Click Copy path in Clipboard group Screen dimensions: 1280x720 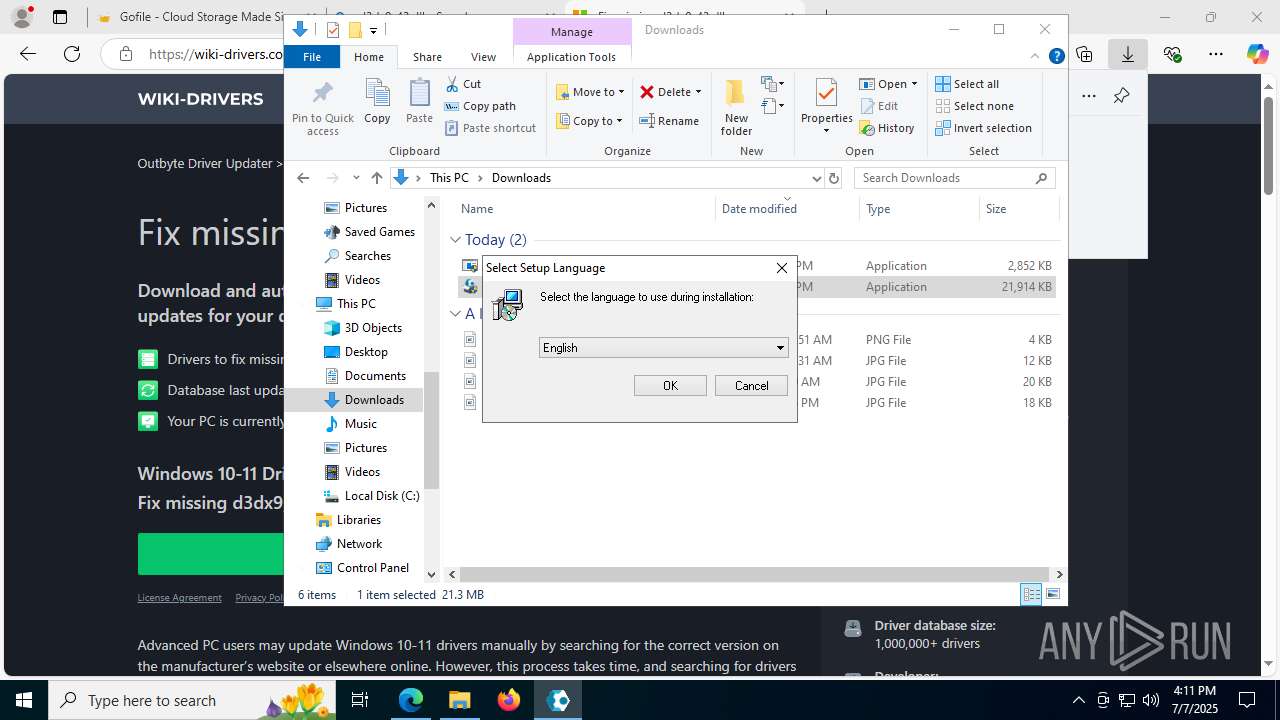pos(480,106)
